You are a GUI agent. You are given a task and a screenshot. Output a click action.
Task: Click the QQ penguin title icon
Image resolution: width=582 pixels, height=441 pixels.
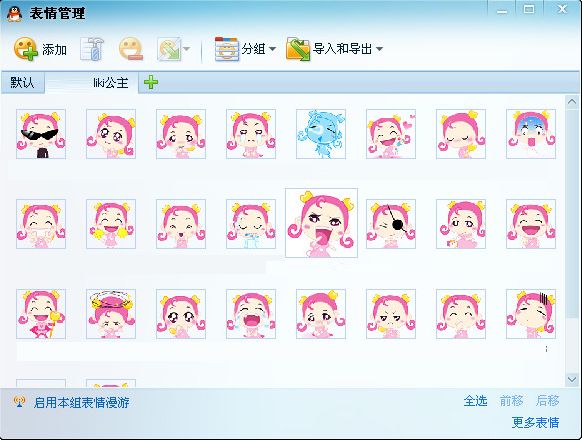14,14
